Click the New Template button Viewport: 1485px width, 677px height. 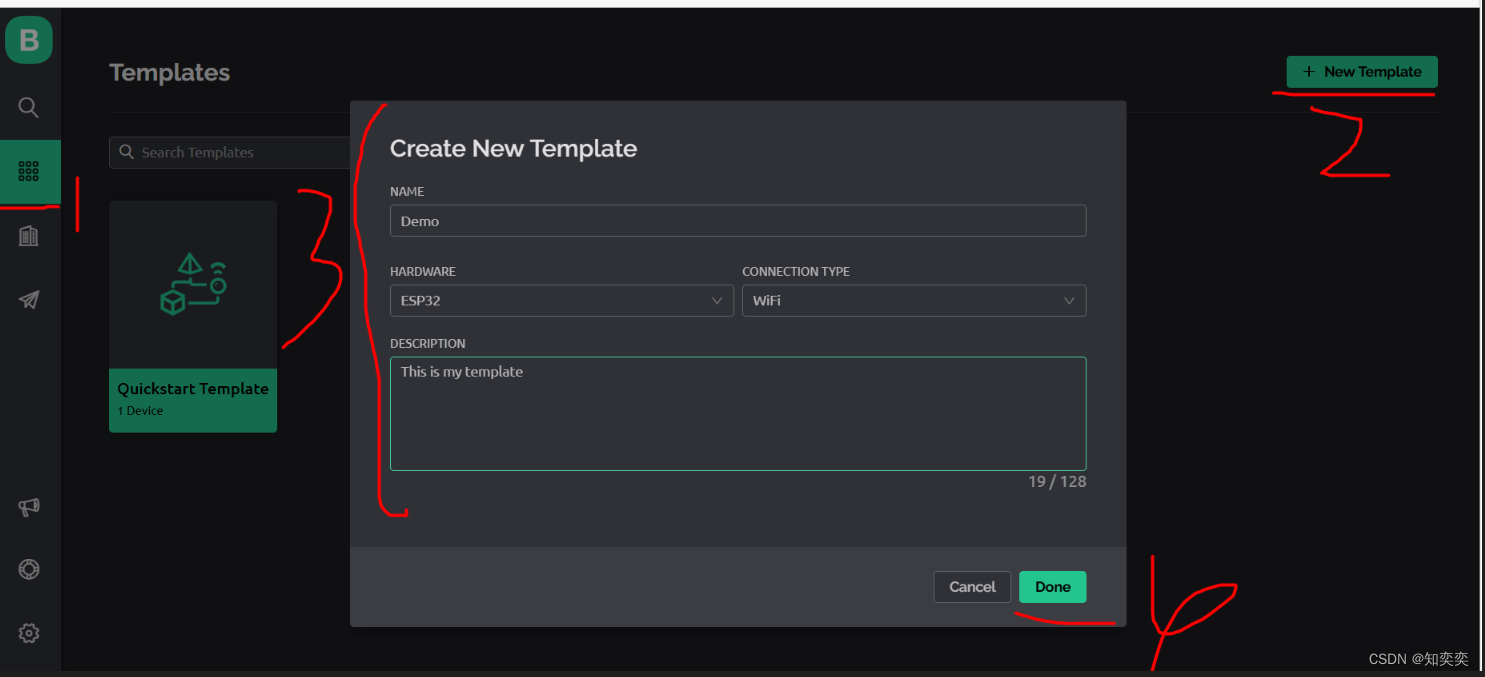click(1362, 72)
